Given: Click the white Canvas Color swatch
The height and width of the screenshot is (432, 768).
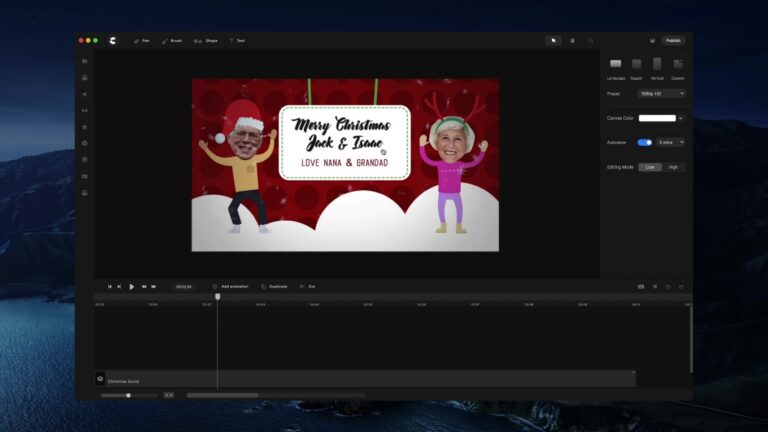Looking at the screenshot, I should pos(657,118).
